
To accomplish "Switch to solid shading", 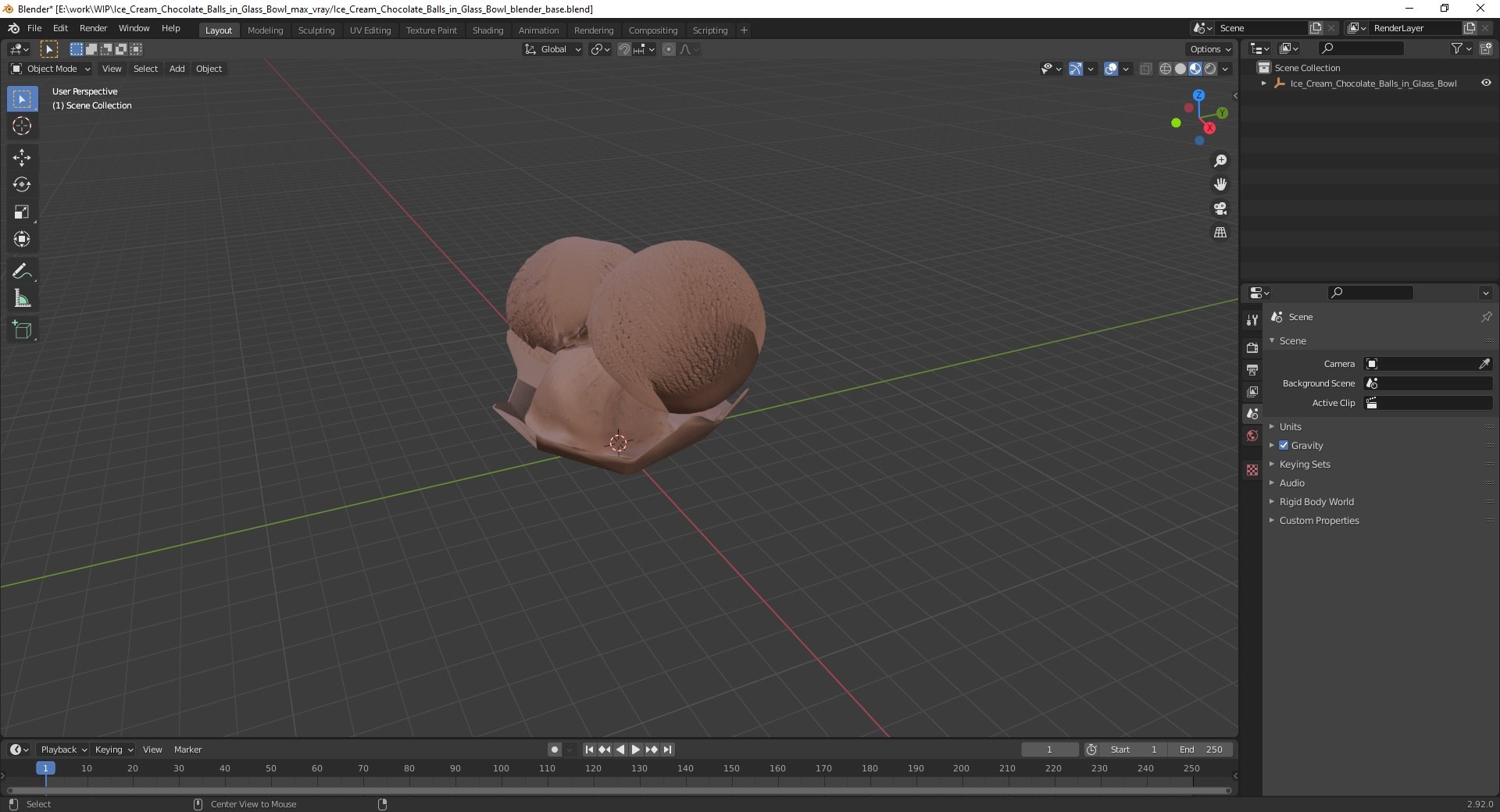I will click(1180, 69).
